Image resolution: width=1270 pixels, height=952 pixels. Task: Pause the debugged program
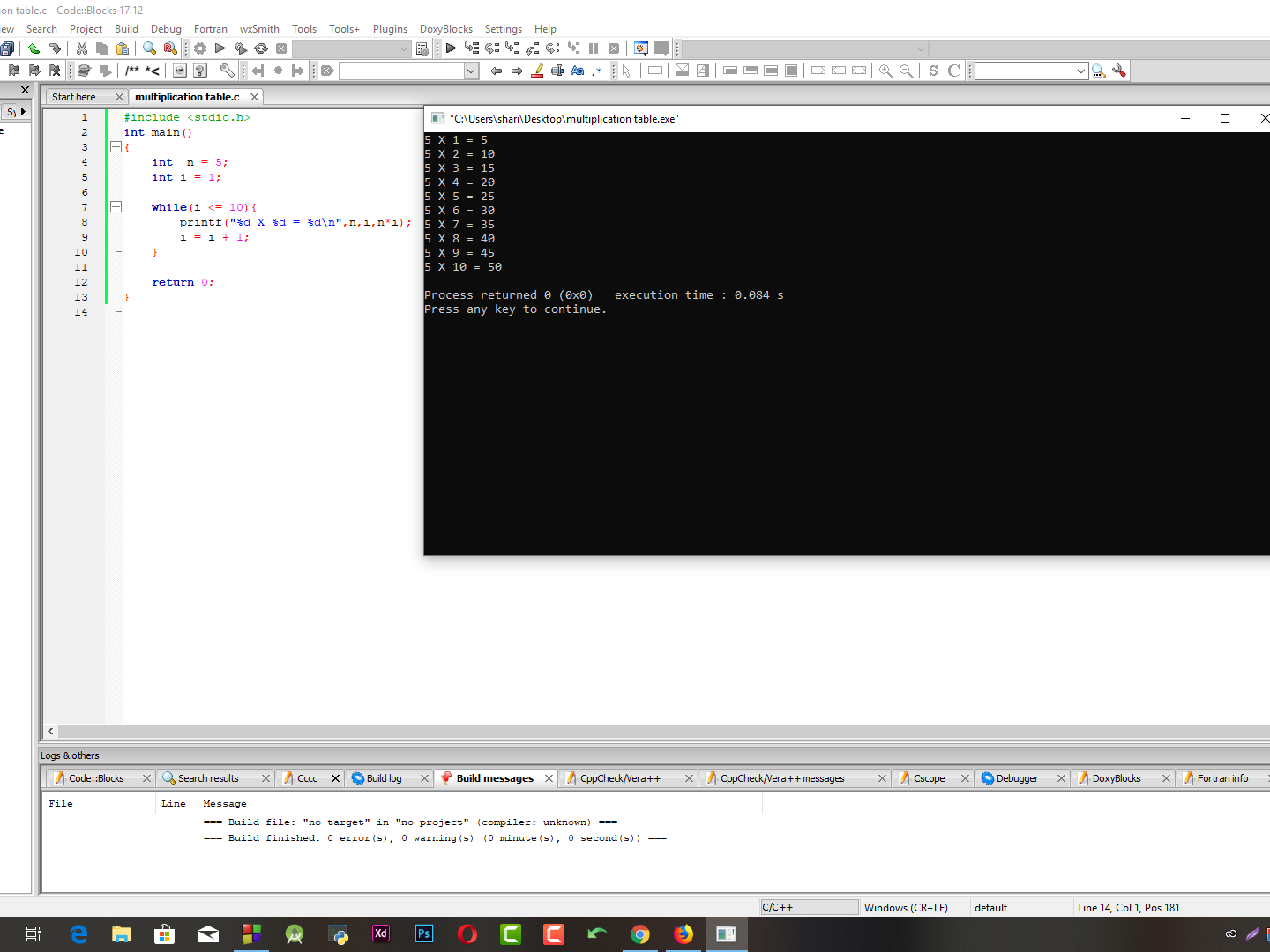coord(594,48)
